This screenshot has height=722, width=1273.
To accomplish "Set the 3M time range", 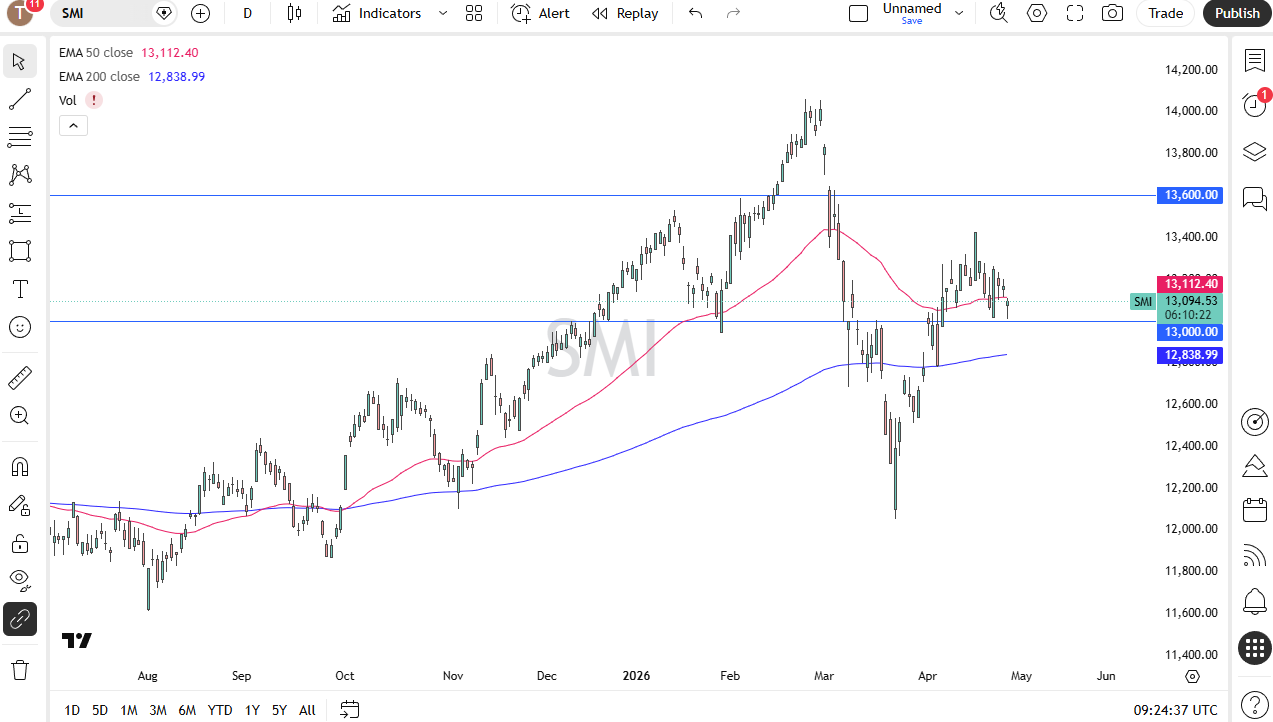I will 158,710.
